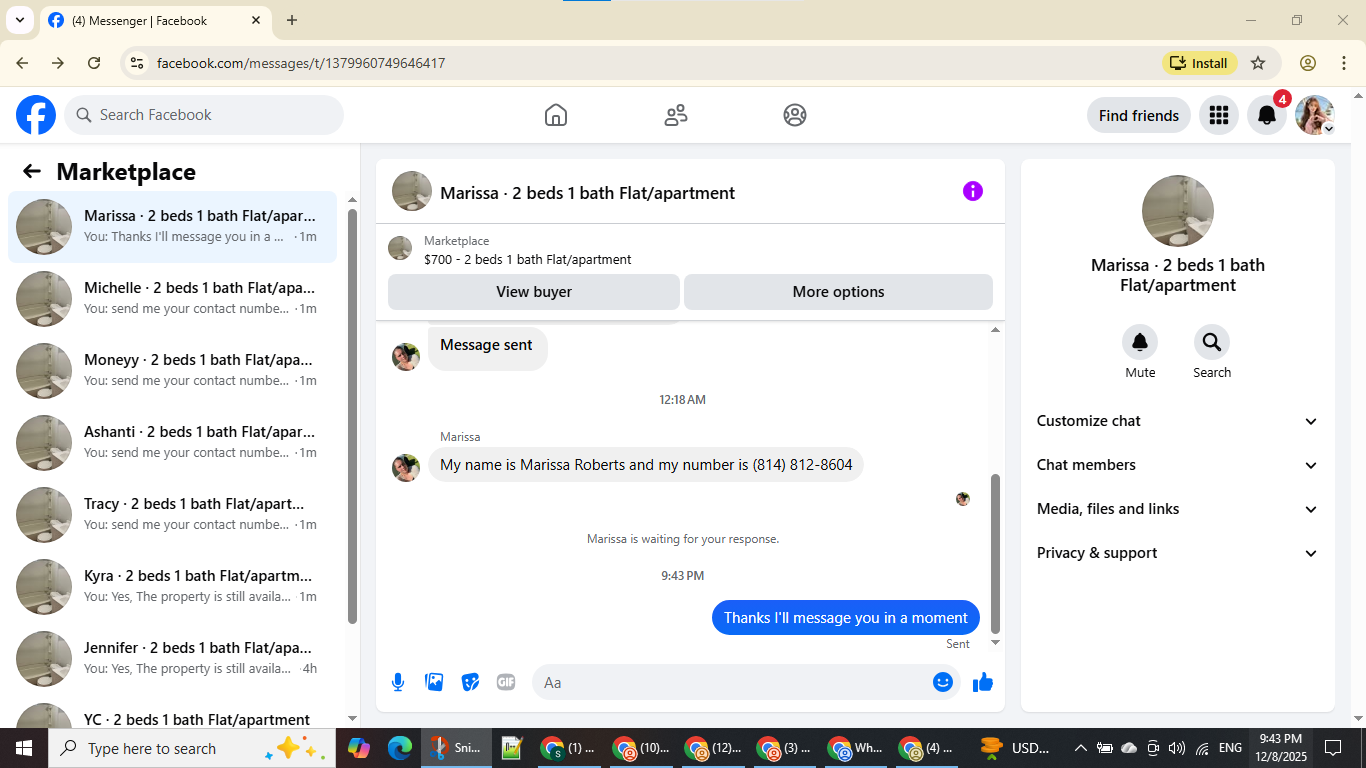The width and height of the screenshot is (1366, 768).
Task: Click the chat messages scrollbar
Action: click(x=995, y=553)
